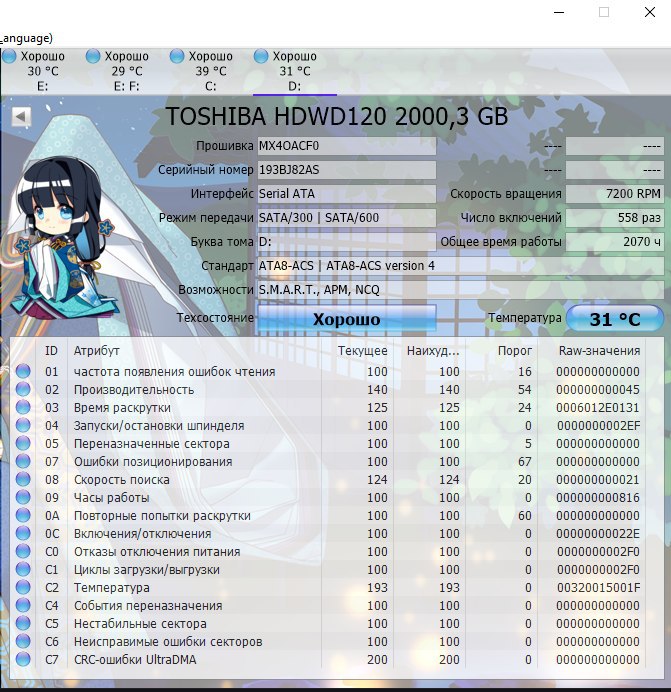Select the Переназначенные сектора attribute text
671x692 pixels.
pyautogui.click(x=151, y=444)
